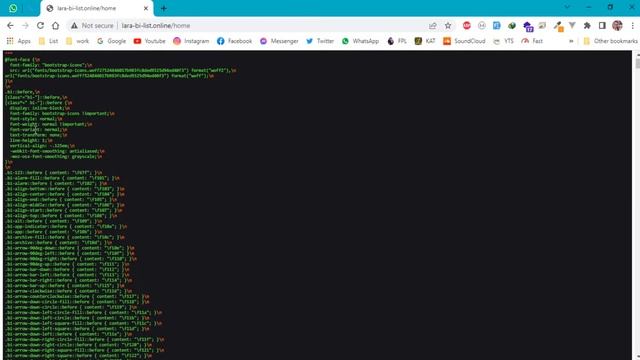Open the List bookmarks folder
The width and height of the screenshot is (640, 360).
pos(48,41)
